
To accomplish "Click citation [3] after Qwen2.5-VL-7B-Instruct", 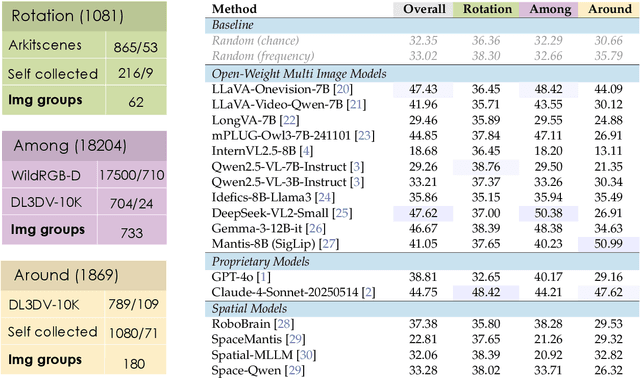I will 357,167.
